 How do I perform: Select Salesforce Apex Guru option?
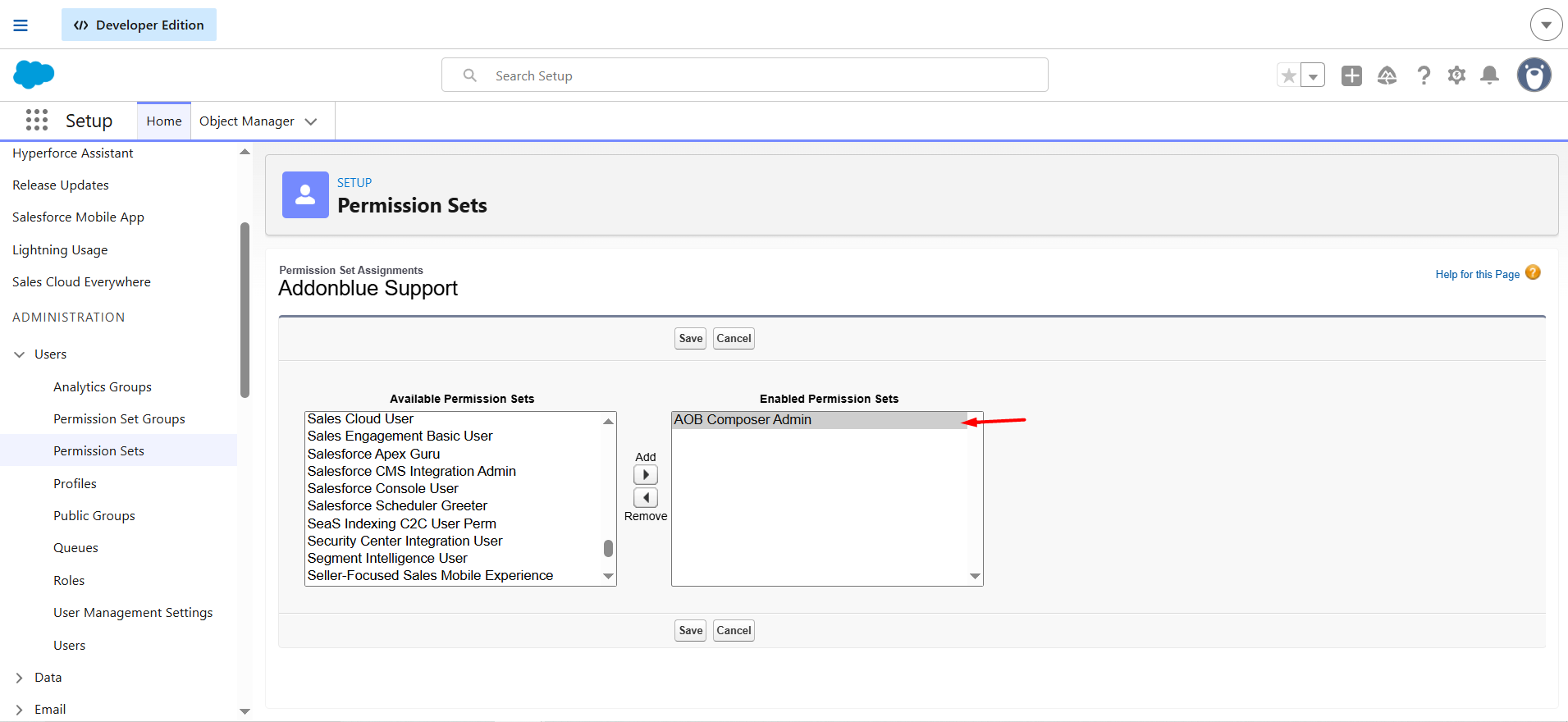[x=453, y=454]
